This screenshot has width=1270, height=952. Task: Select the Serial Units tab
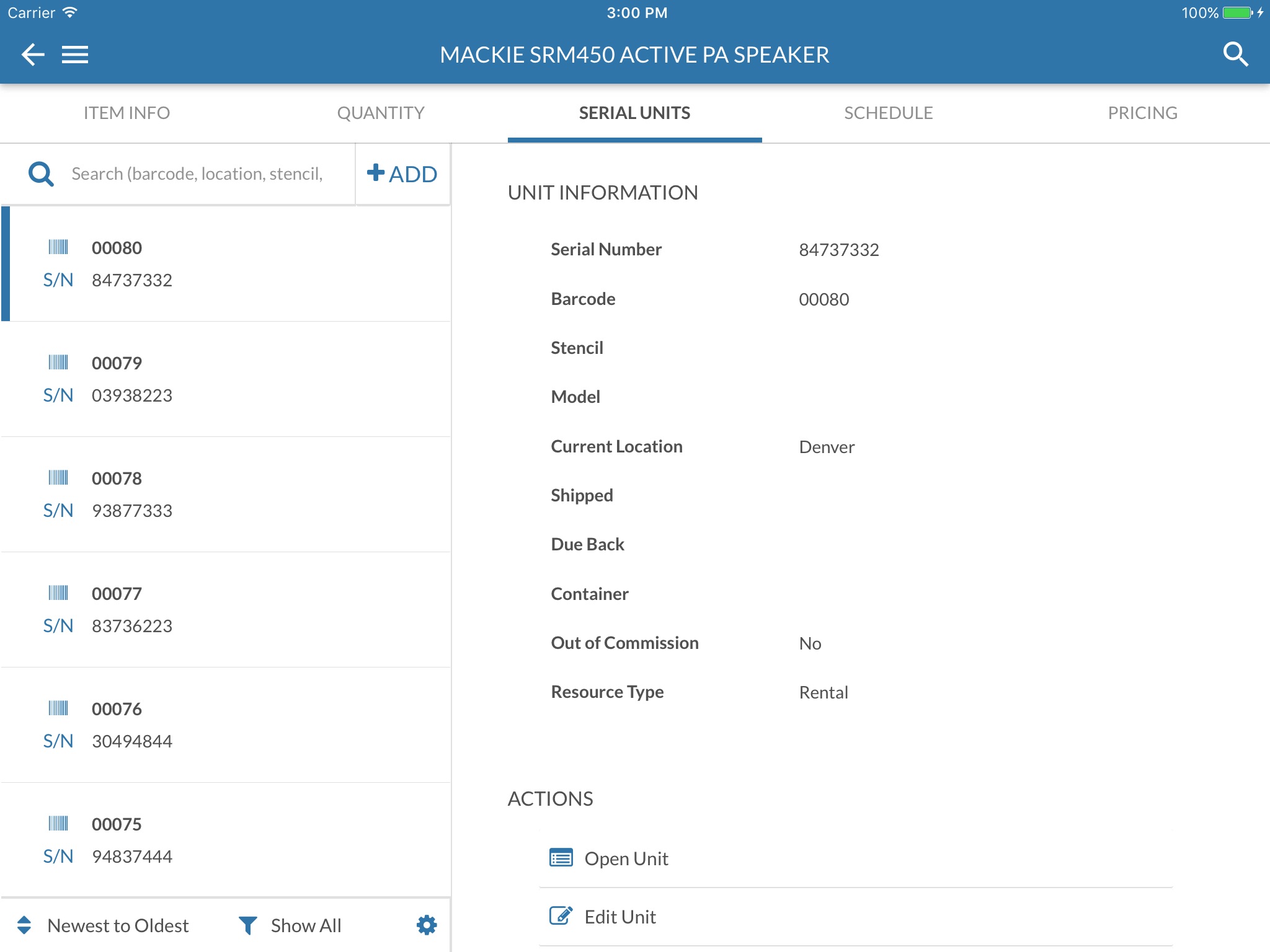tap(634, 113)
